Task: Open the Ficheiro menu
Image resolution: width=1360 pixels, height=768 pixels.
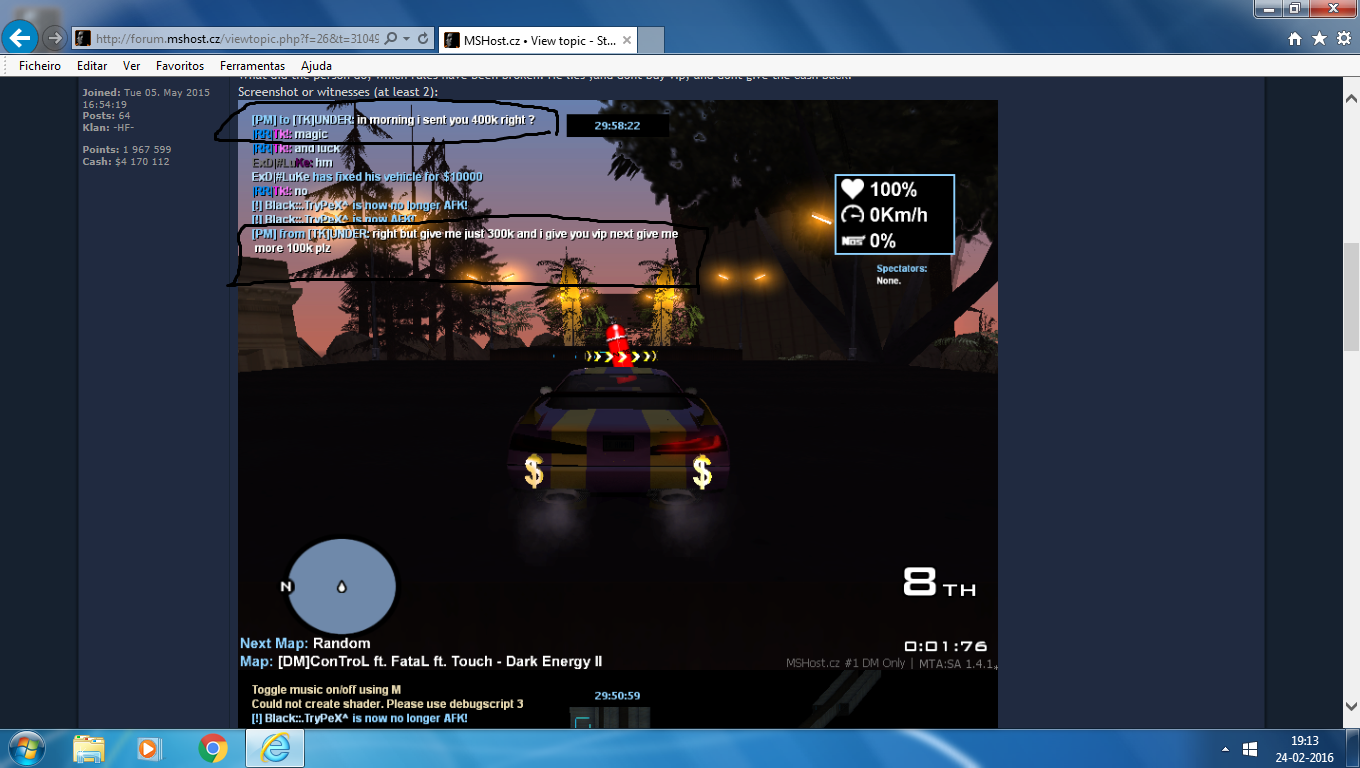Action: click(x=40, y=66)
